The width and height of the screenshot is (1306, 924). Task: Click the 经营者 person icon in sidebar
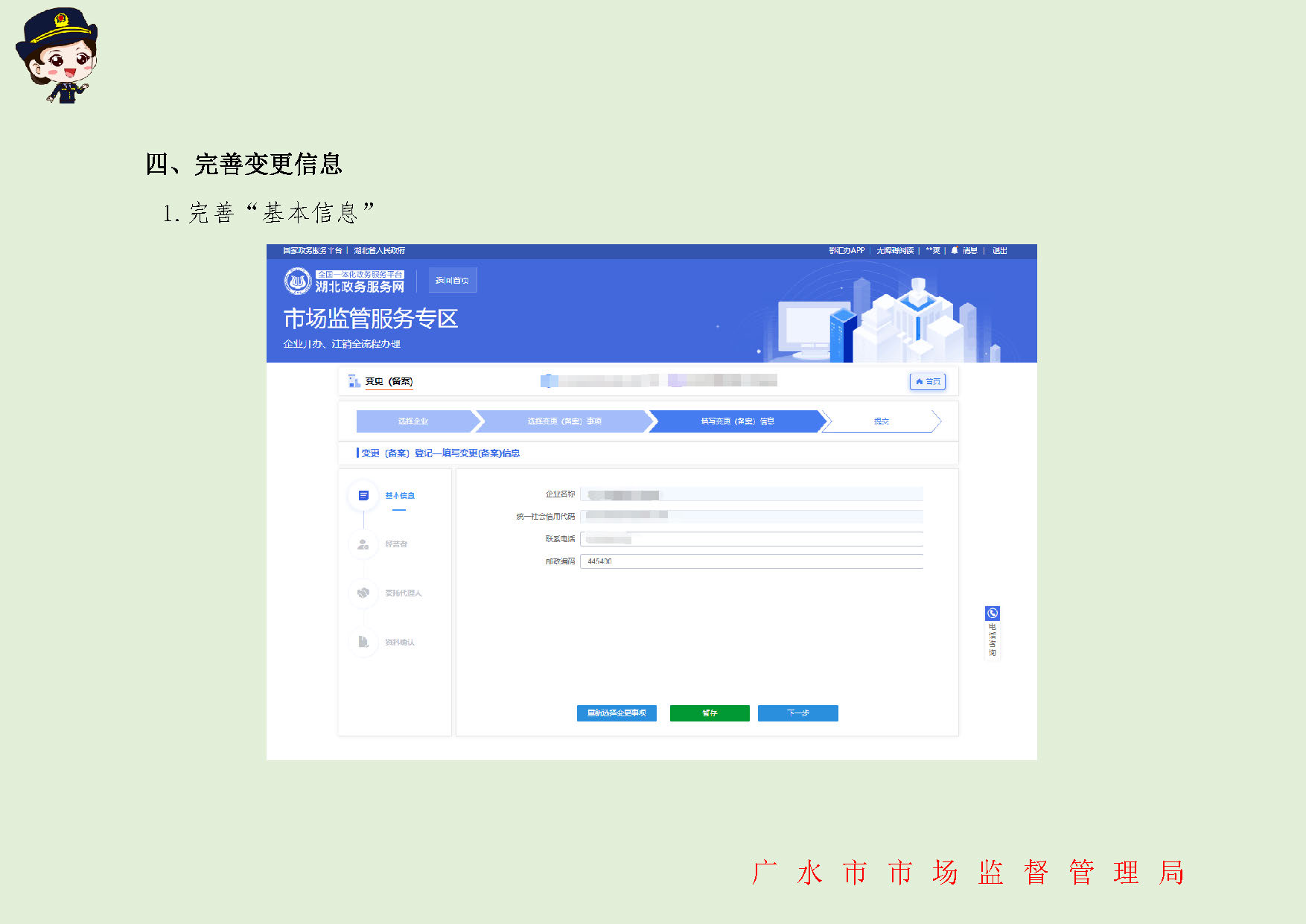(363, 544)
